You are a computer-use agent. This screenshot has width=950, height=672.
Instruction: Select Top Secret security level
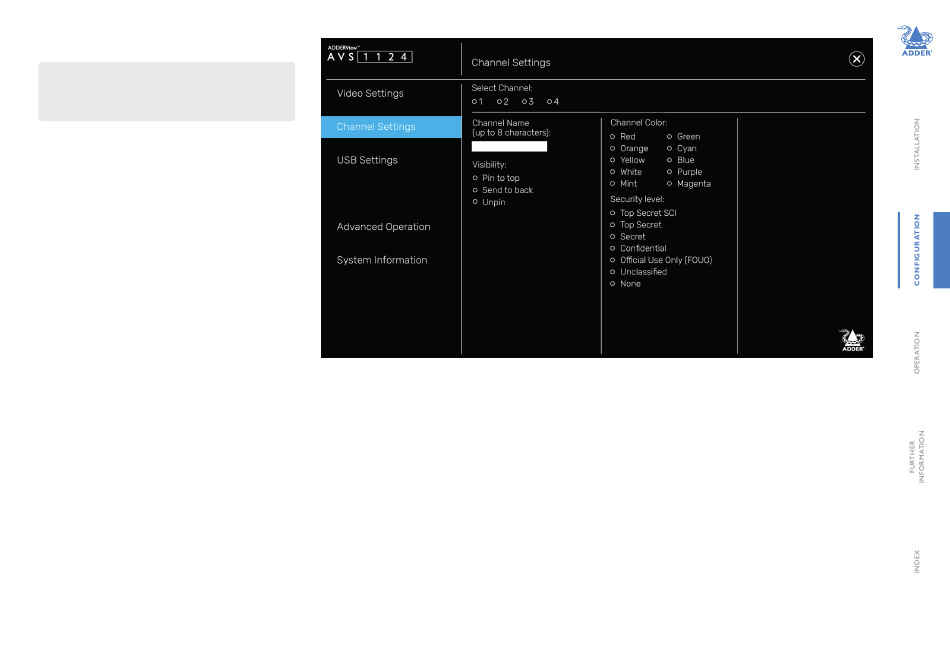pos(613,225)
